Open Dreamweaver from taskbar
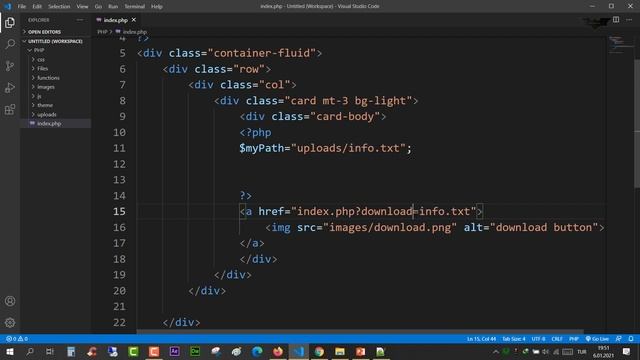640x360 pixels. pyautogui.click(x=195, y=351)
